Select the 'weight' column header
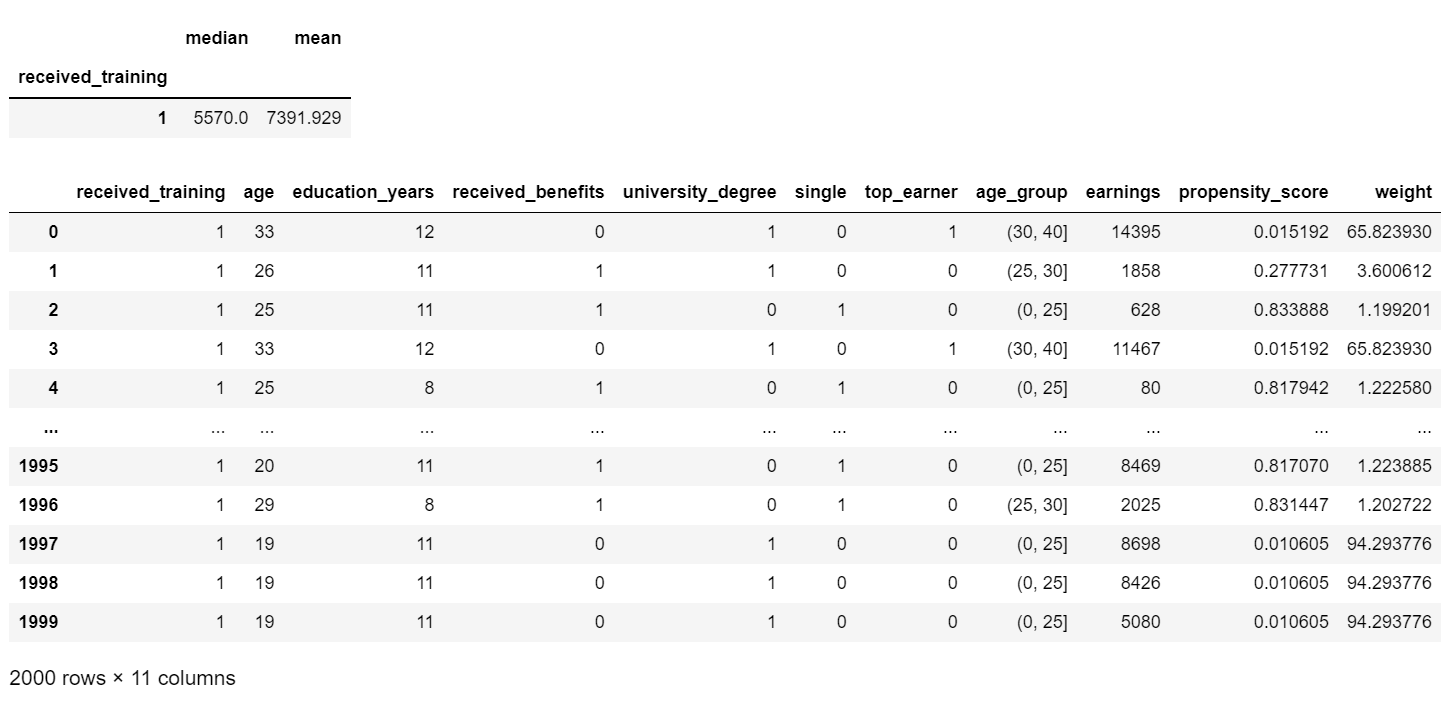Viewport: 1446px width, 702px height. (x=1403, y=192)
